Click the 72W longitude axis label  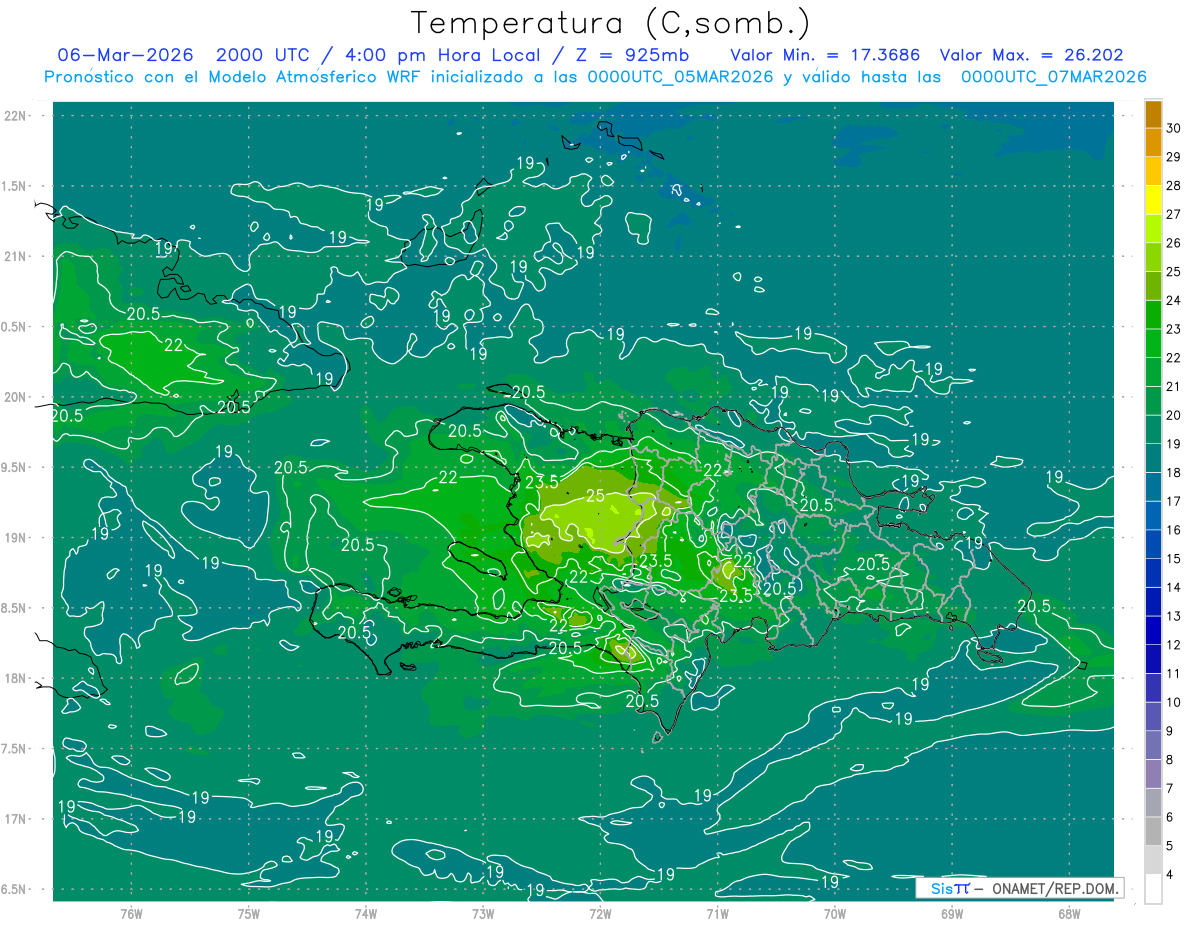[x=600, y=913]
